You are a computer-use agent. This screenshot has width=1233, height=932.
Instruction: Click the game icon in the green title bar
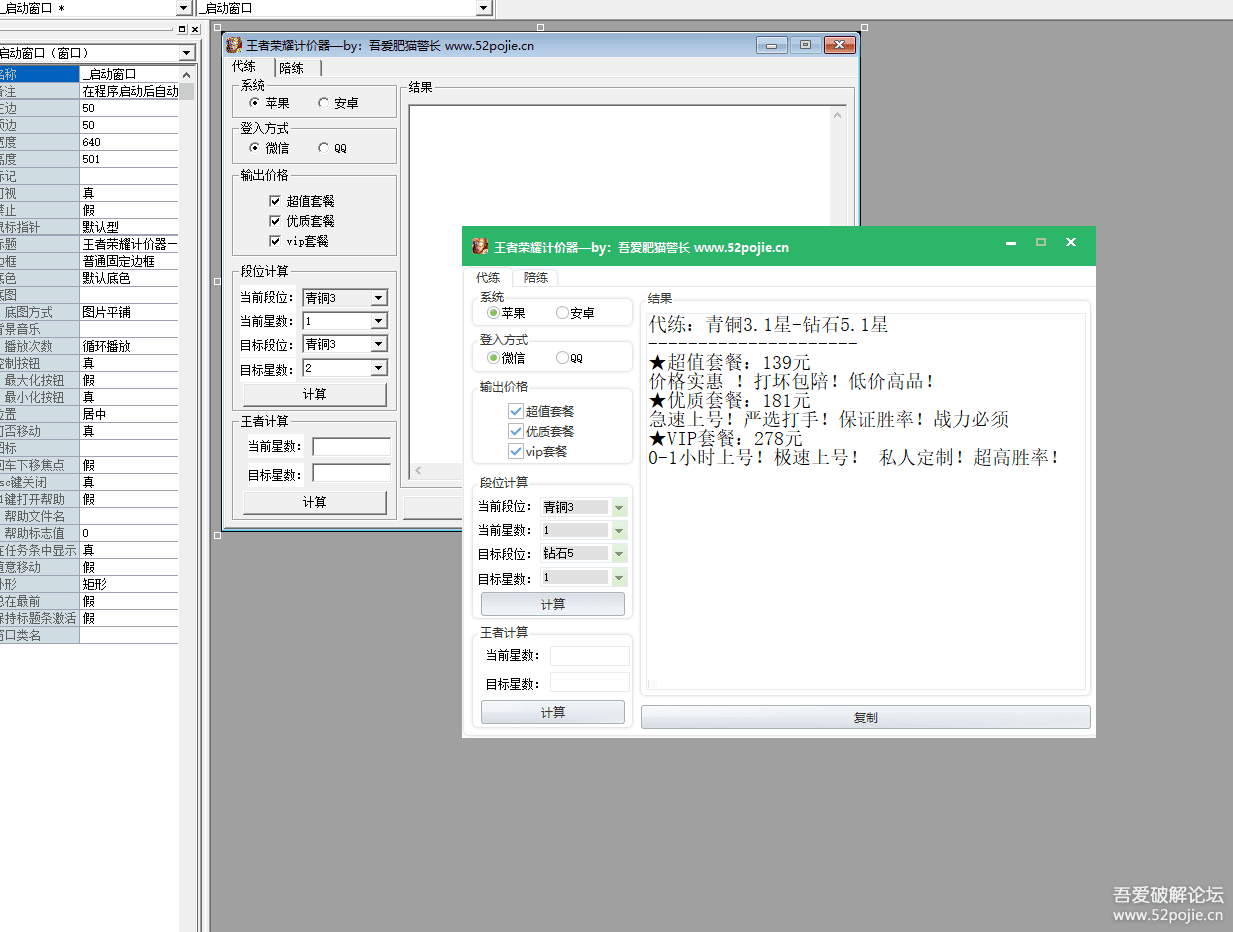click(x=480, y=246)
